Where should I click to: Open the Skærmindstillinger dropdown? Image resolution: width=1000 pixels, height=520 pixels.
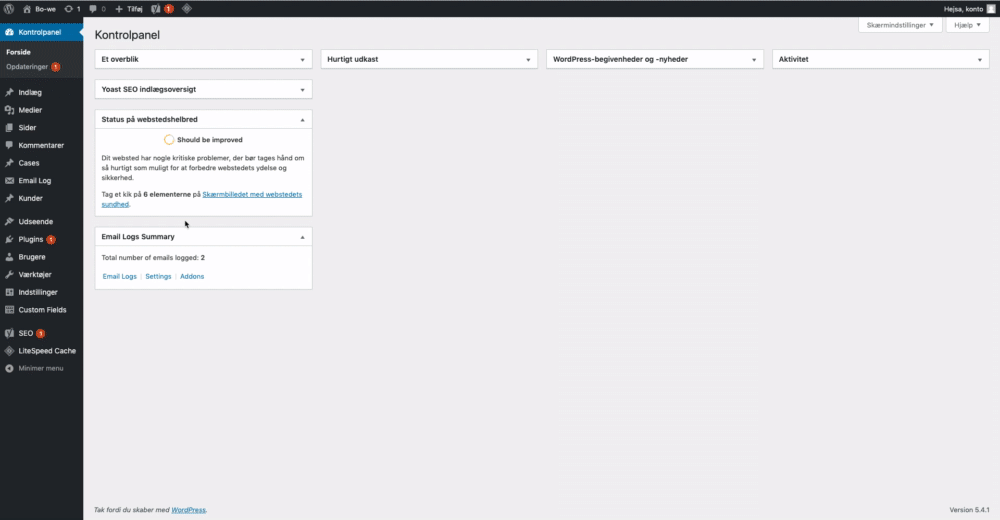coord(900,24)
